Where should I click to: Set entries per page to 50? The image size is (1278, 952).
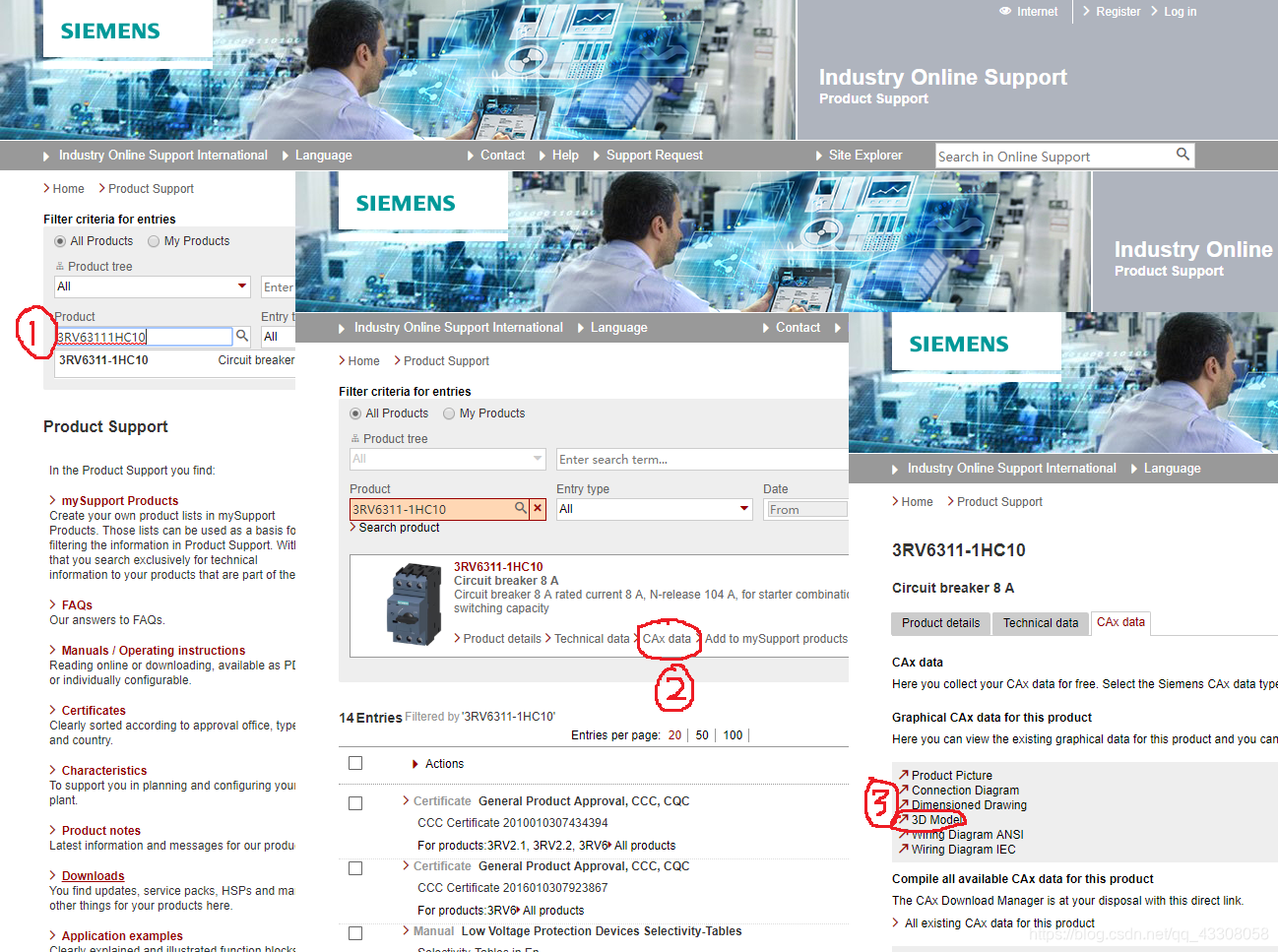coord(702,735)
